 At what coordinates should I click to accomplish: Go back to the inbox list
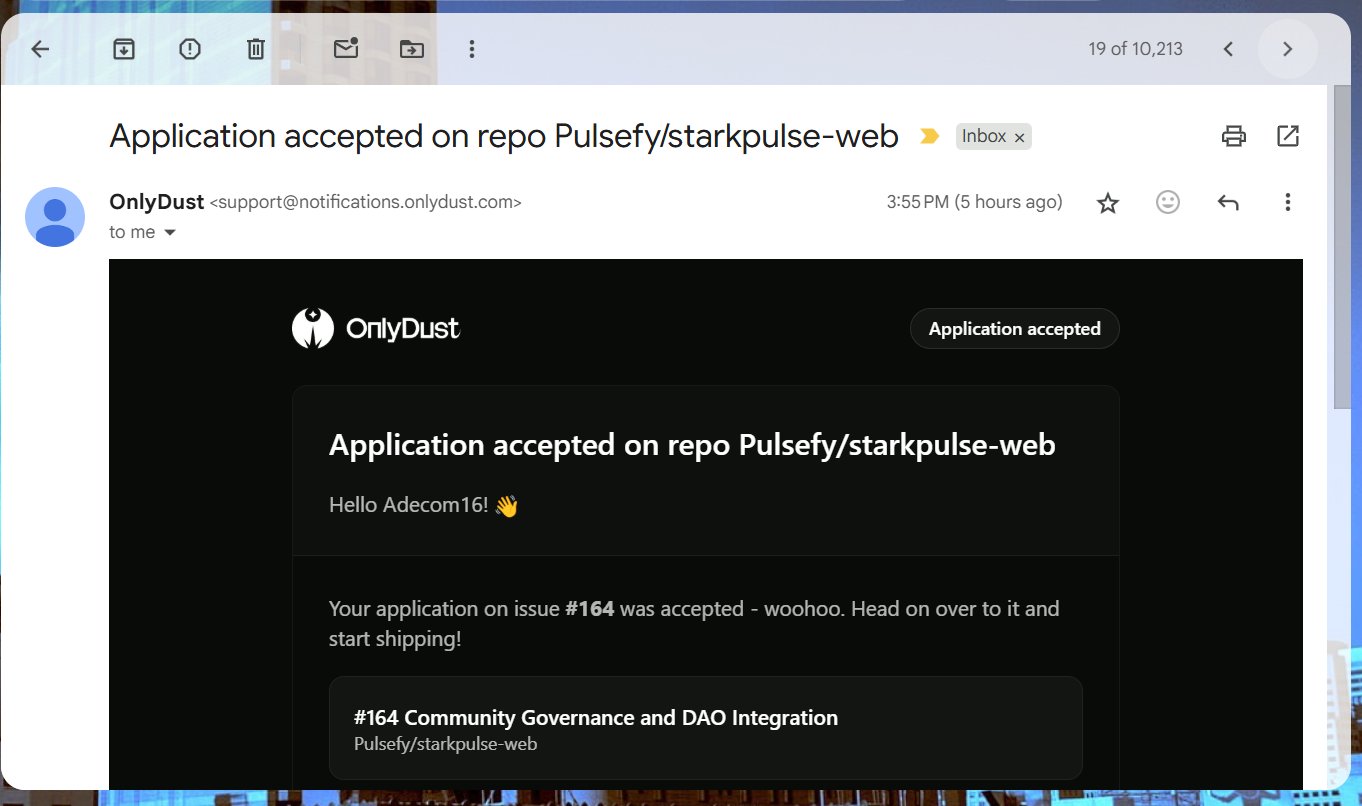pyautogui.click(x=40, y=49)
